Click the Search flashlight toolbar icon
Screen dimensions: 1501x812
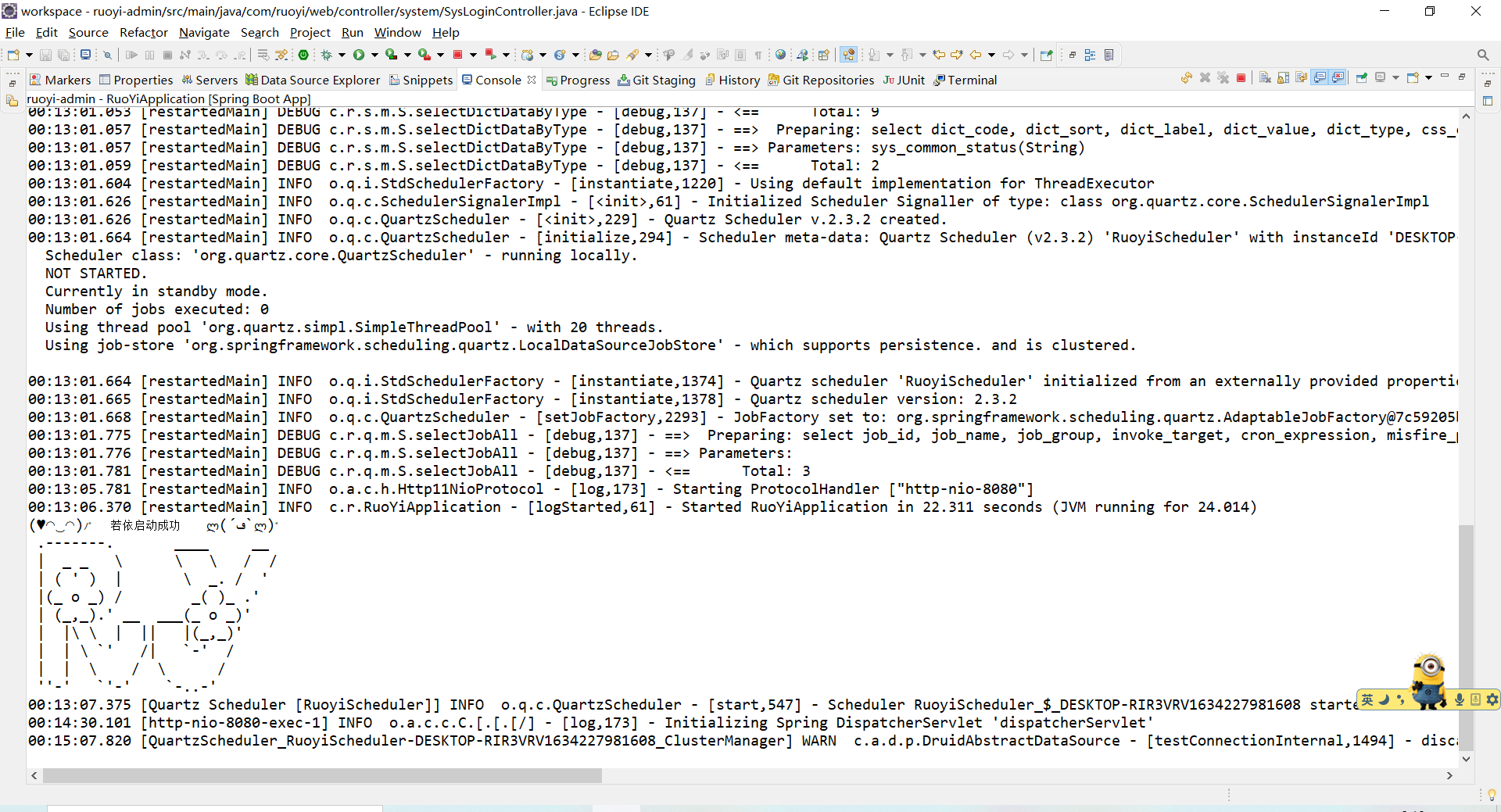(x=632, y=55)
